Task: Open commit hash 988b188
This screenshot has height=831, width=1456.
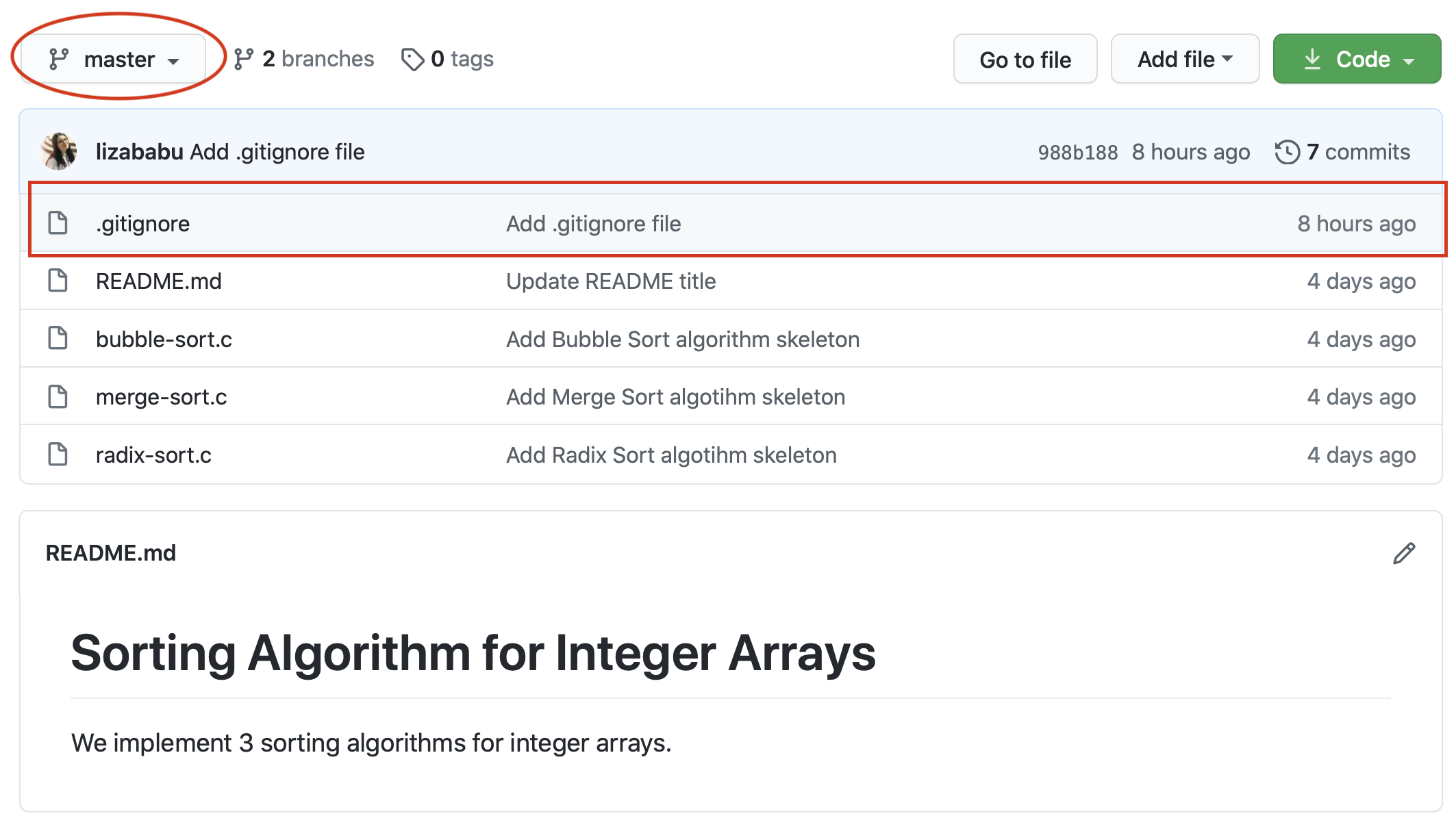Action: 1078,152
